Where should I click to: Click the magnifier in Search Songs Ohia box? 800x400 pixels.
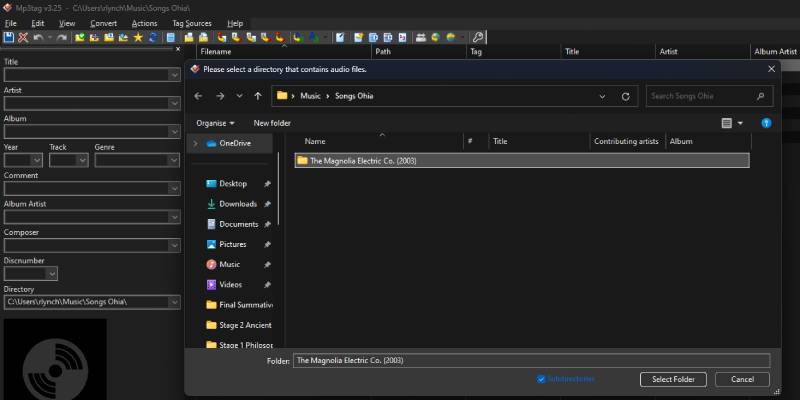click(761, 96)
